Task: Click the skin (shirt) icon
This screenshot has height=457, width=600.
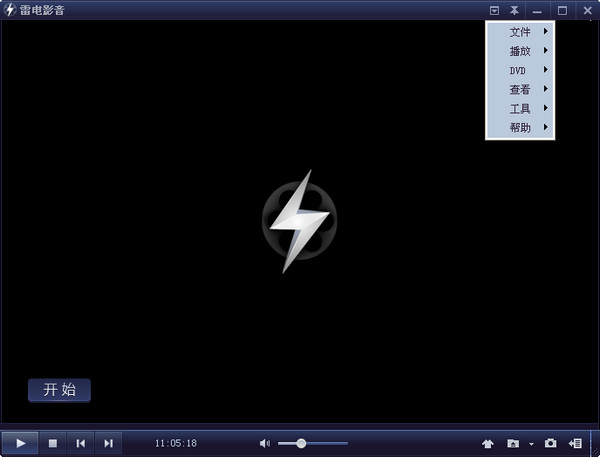Action: [x=488, y=443]
